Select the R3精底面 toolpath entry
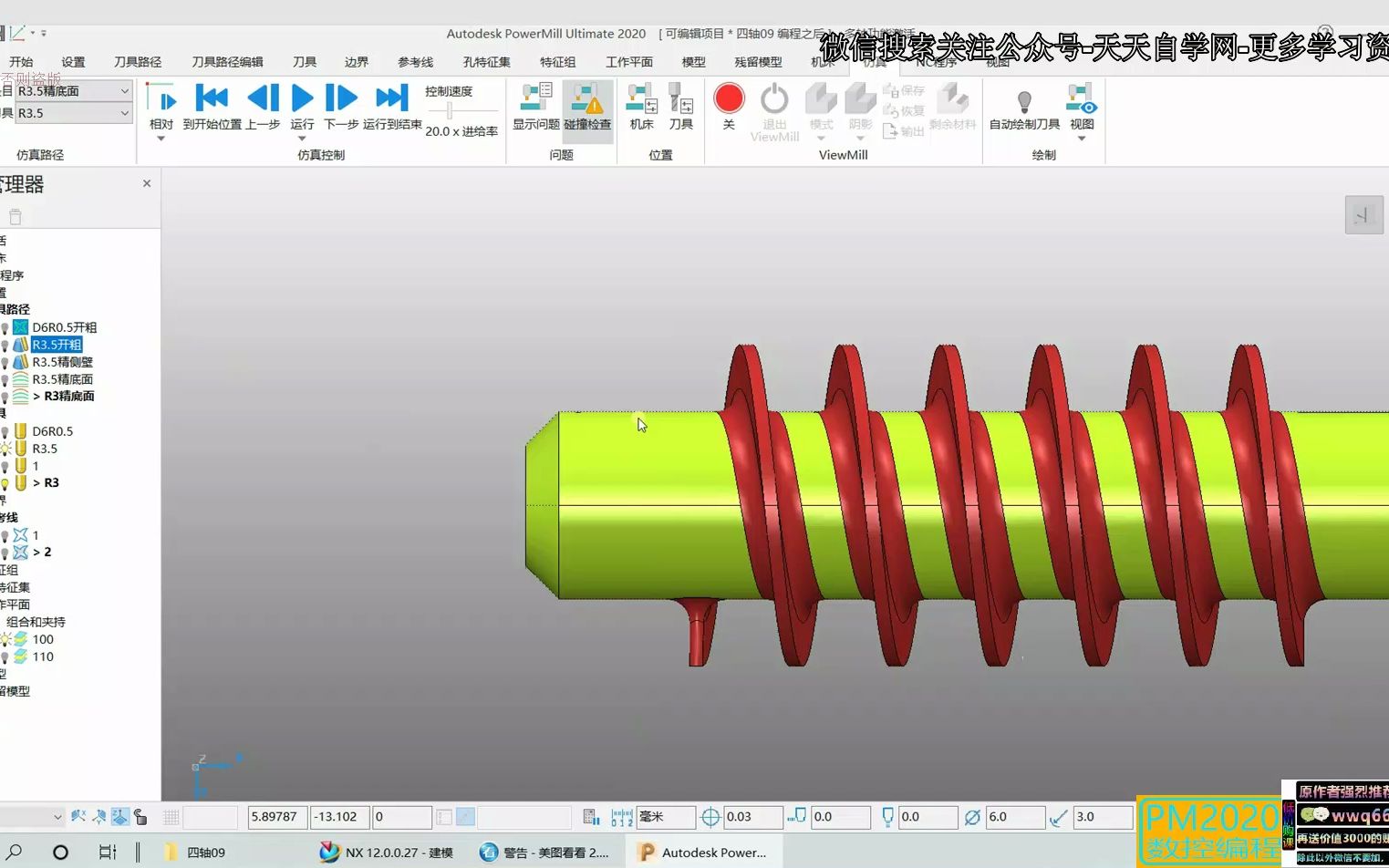This screenshot has width=1389, height=868. coord(69,397)
